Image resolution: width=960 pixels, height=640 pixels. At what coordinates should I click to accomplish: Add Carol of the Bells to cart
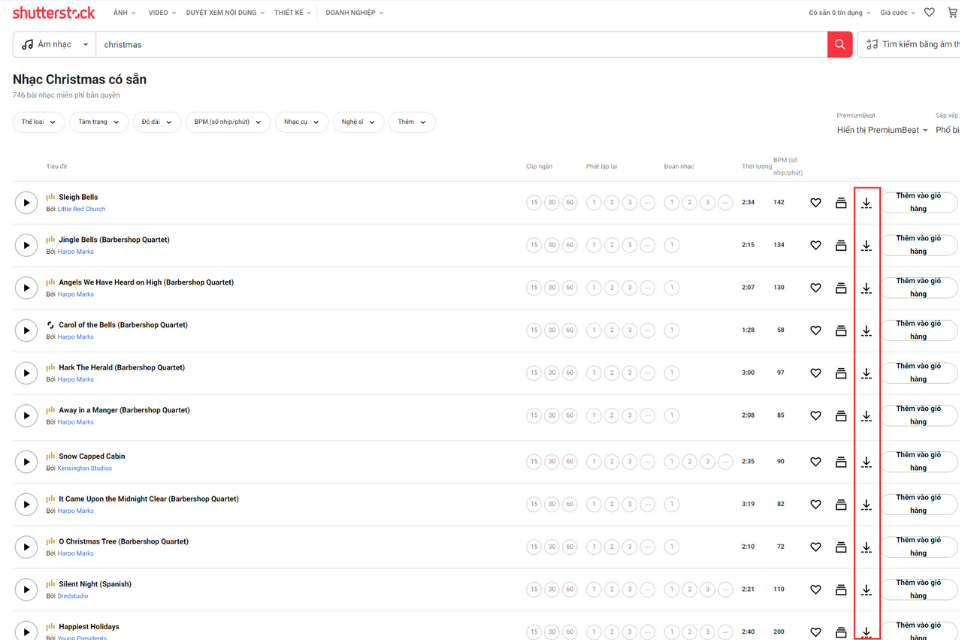(x=918, y=331)
